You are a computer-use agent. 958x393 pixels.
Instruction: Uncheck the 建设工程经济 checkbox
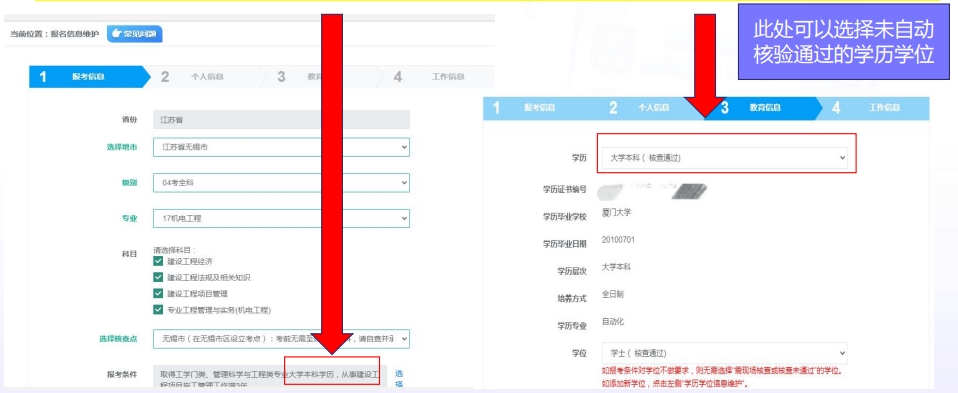pos(158,261)
